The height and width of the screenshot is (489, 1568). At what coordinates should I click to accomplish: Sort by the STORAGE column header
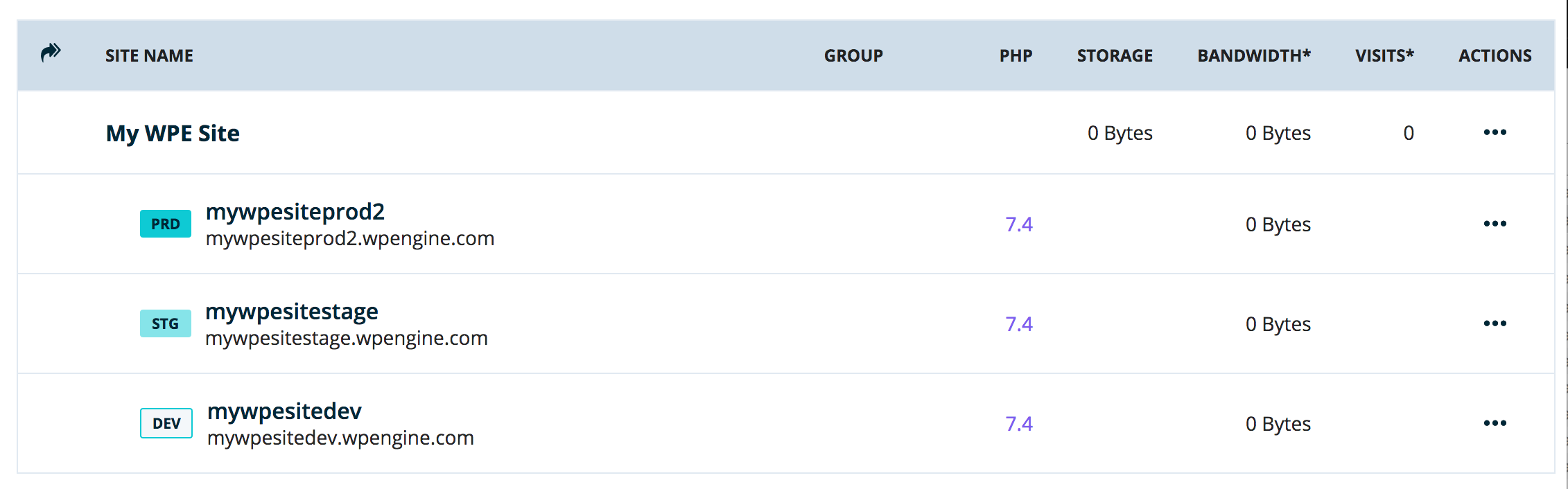1115,55
